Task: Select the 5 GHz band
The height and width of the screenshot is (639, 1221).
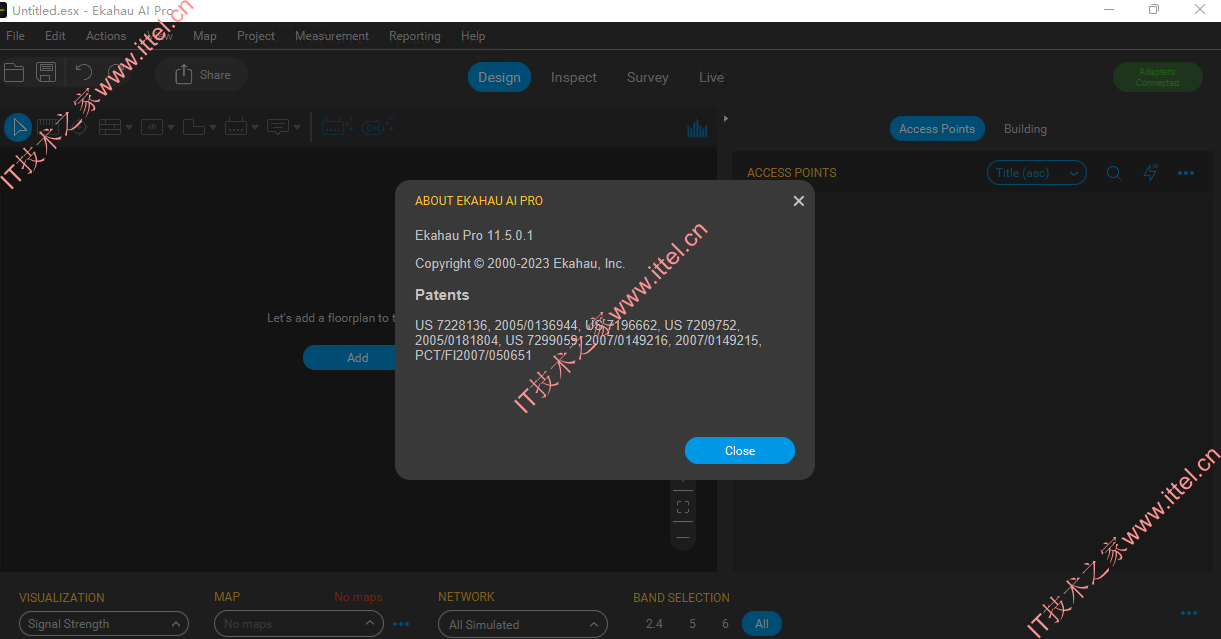Action: pyautogui.click(x=692, y=624)
